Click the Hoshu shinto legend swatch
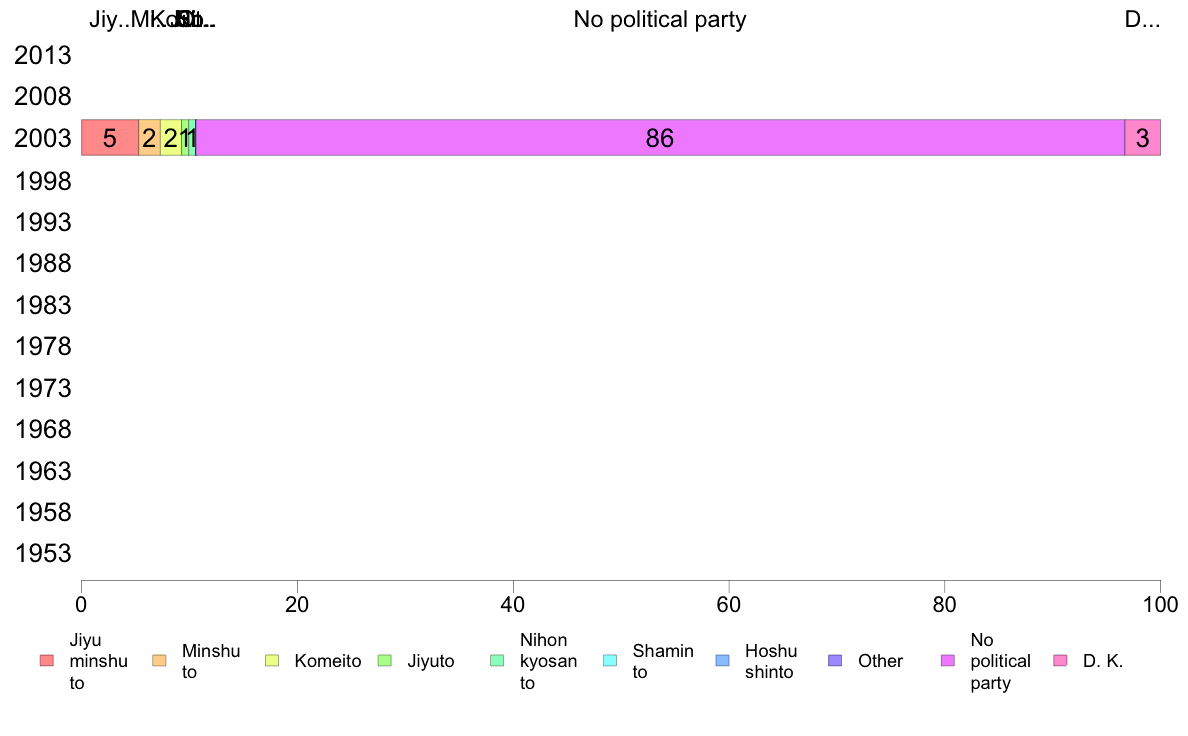 point(723,661)
